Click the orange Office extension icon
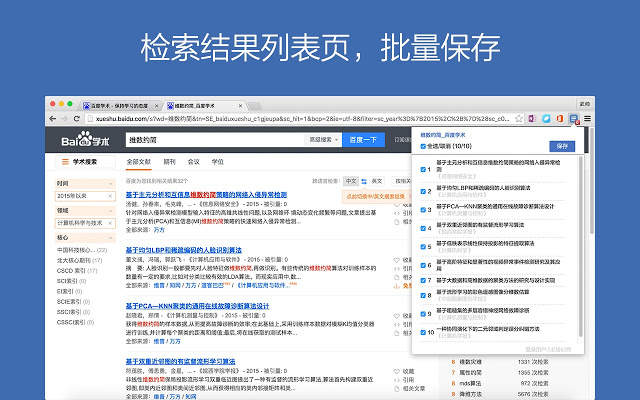This screenshot has width=640, height=400. click(x=560, y=119)
